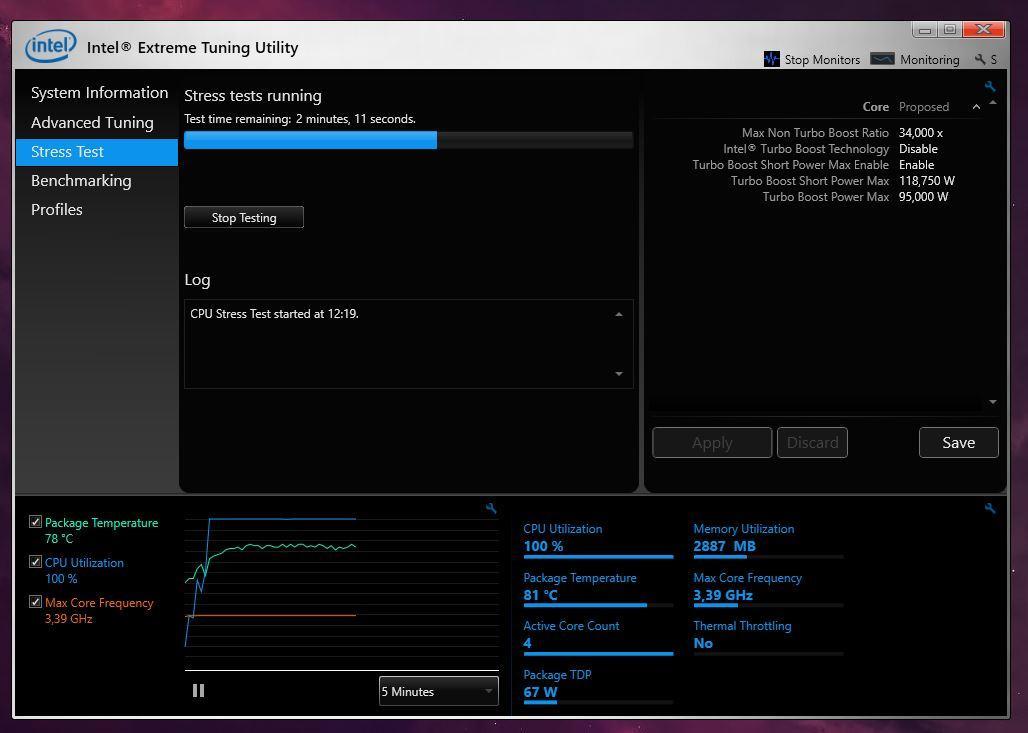Click the Stop Monitors waveform icon
1028x733 pixels.
pyautogui.click(x=772, y=59)
